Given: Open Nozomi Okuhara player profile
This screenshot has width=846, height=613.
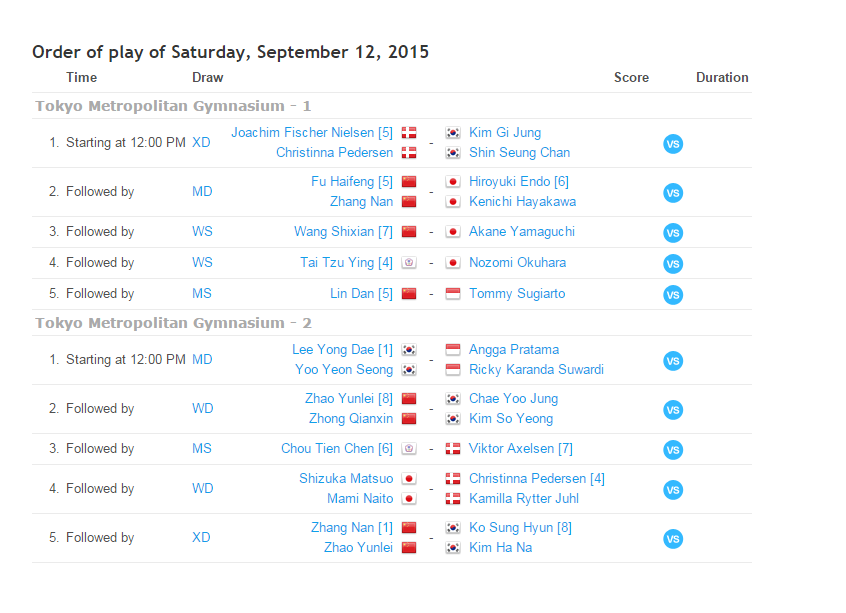Looking at the screenshot, I should click(517, 263).
